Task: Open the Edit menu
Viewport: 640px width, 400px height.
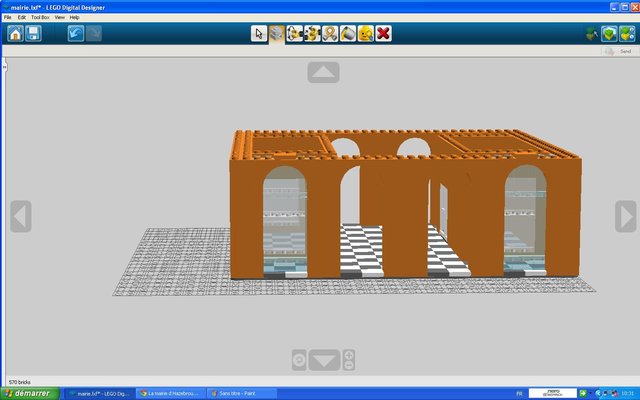Action: click(22, 17)
